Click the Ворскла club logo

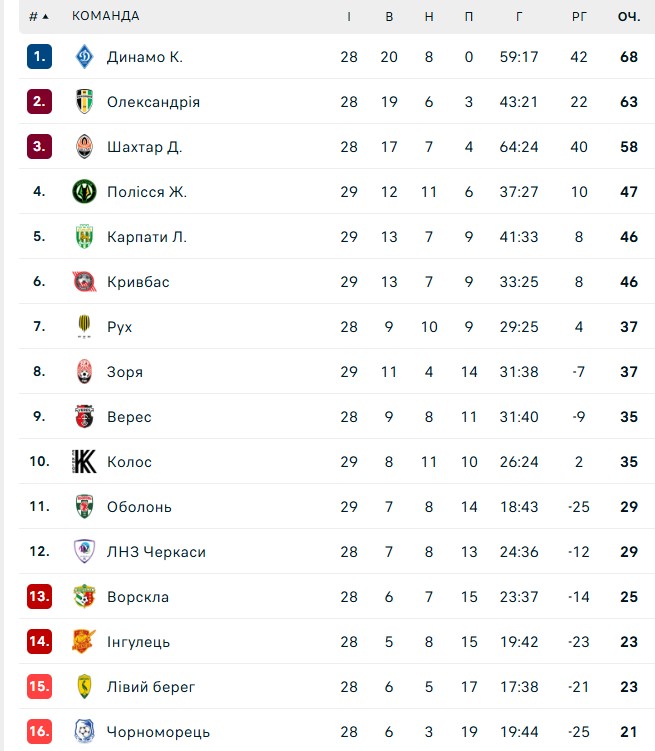(85, 597)
